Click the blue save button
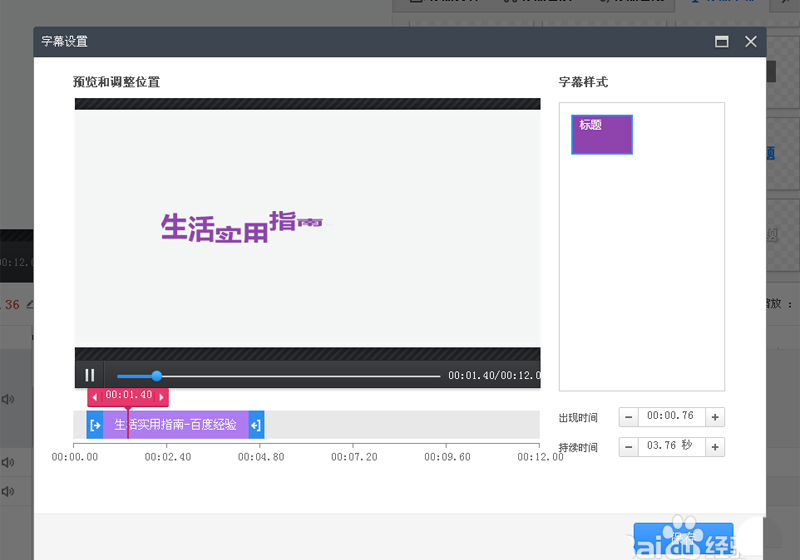Viewport: 800px width, 560px height. pyautogui.click(x=683, y=539)
